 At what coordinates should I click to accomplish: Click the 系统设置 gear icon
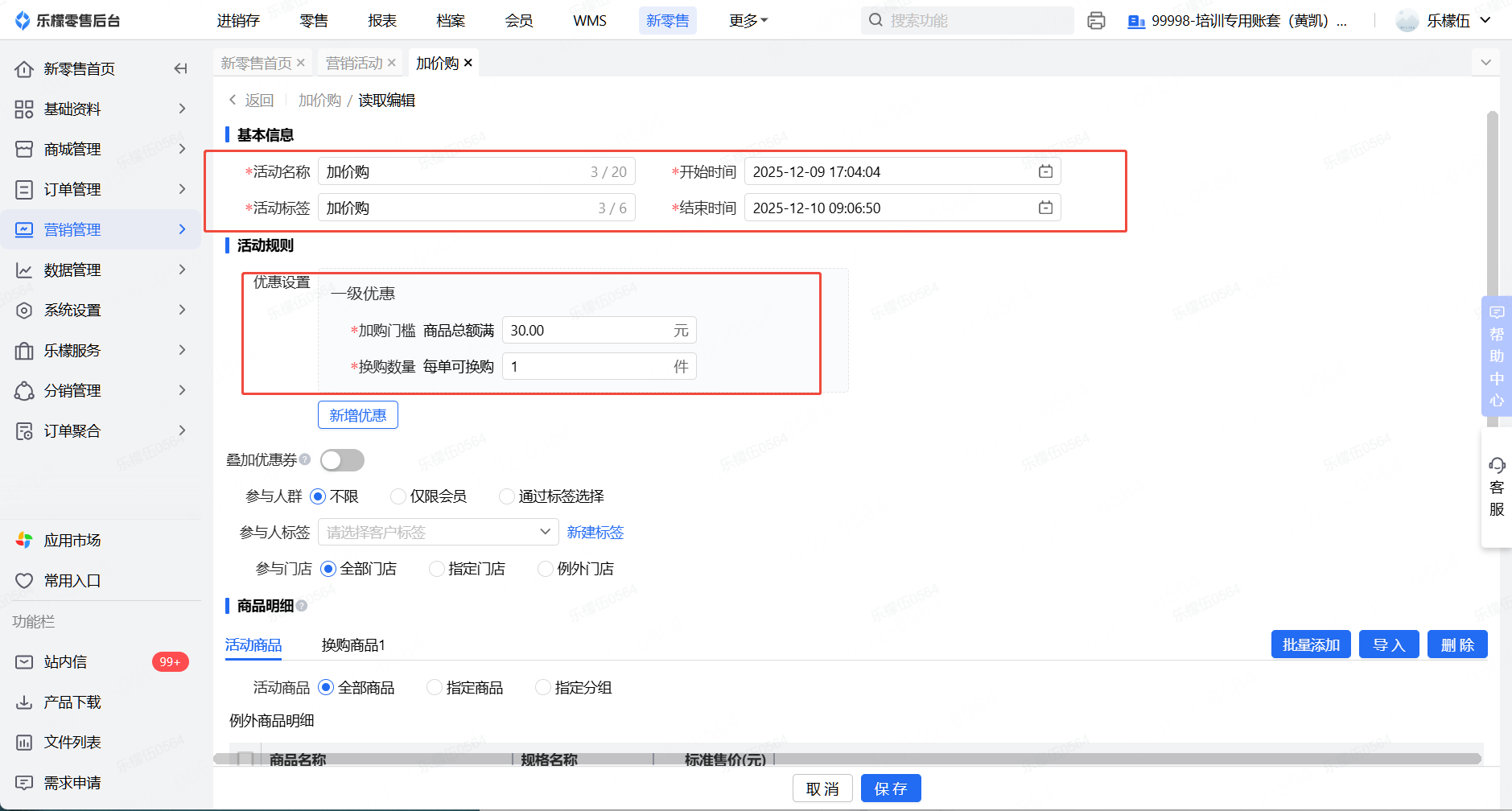pos(24,311)
